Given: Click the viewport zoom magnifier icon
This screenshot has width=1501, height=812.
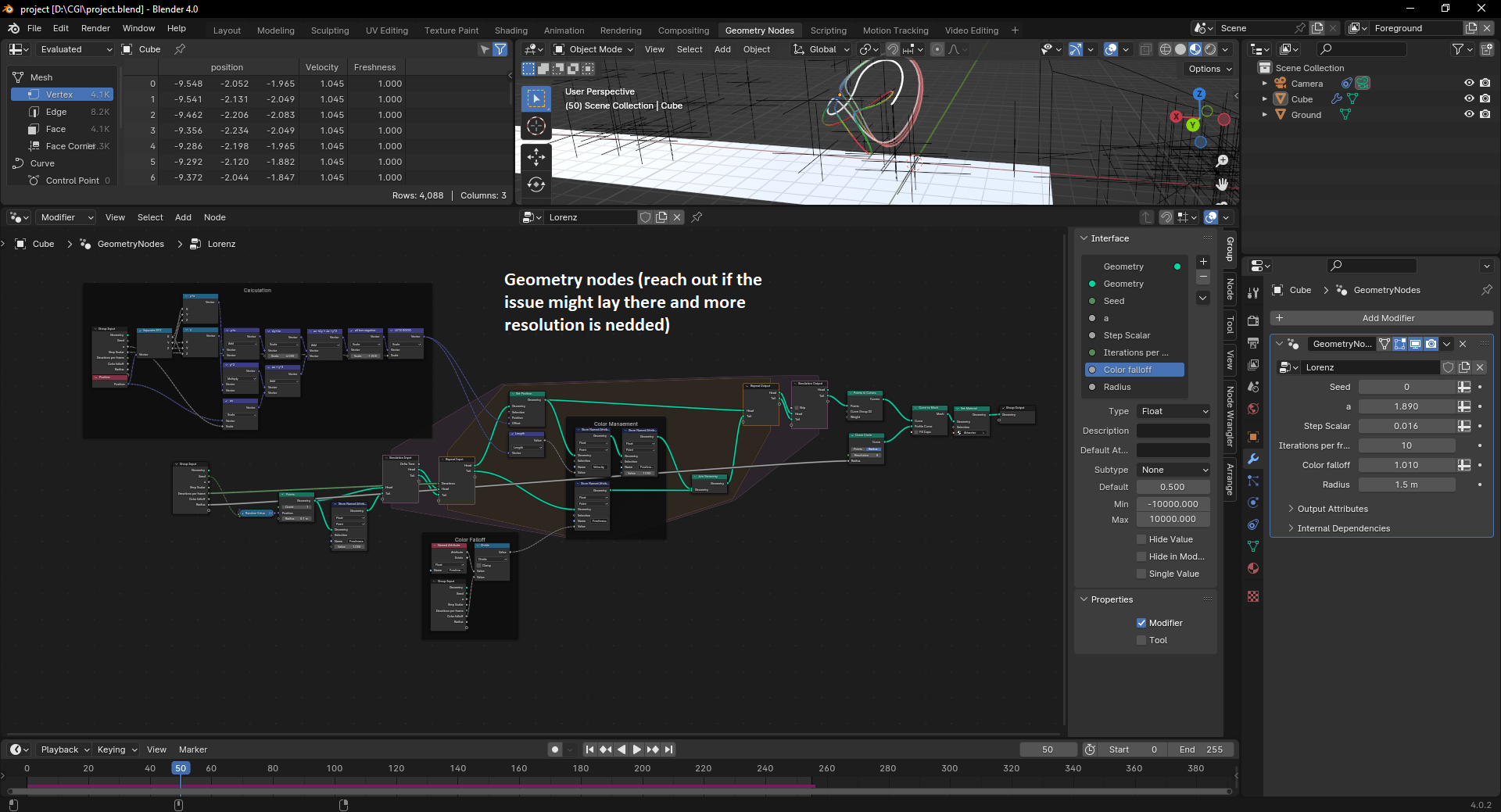Looking at the screenshot, I should pos(1223,161).
